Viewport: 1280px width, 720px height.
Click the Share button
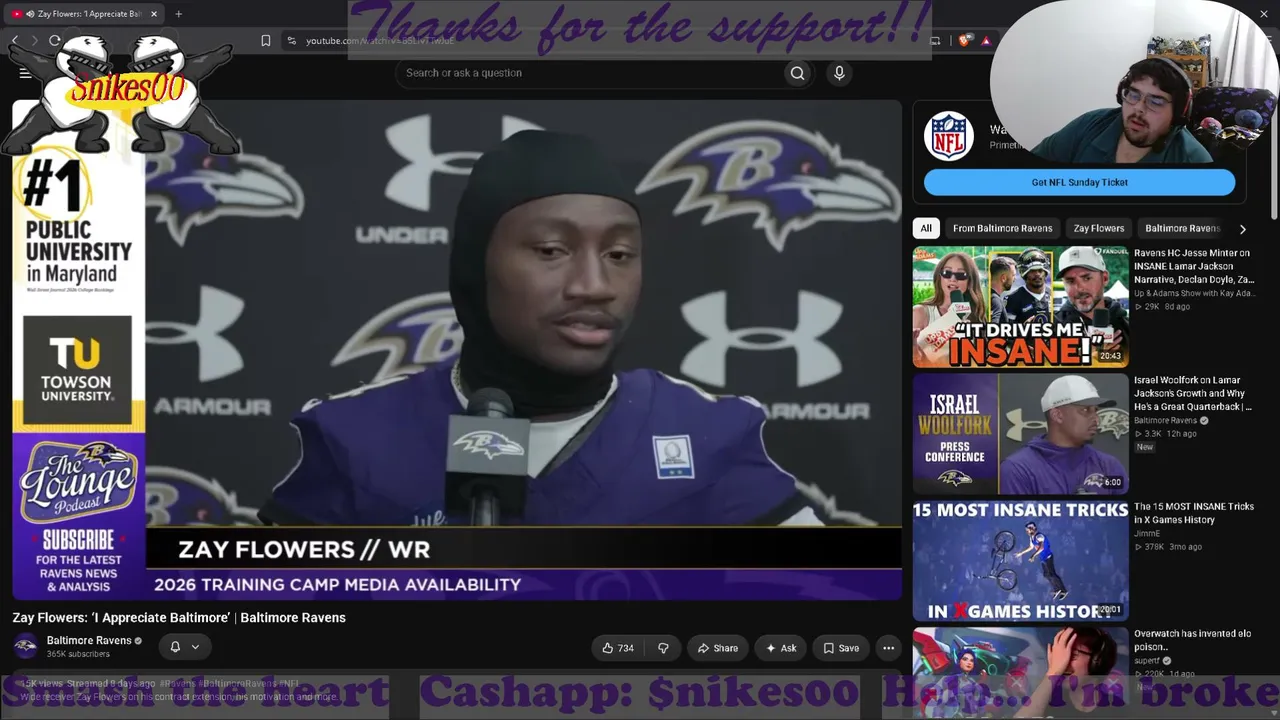tap(718, 648)
